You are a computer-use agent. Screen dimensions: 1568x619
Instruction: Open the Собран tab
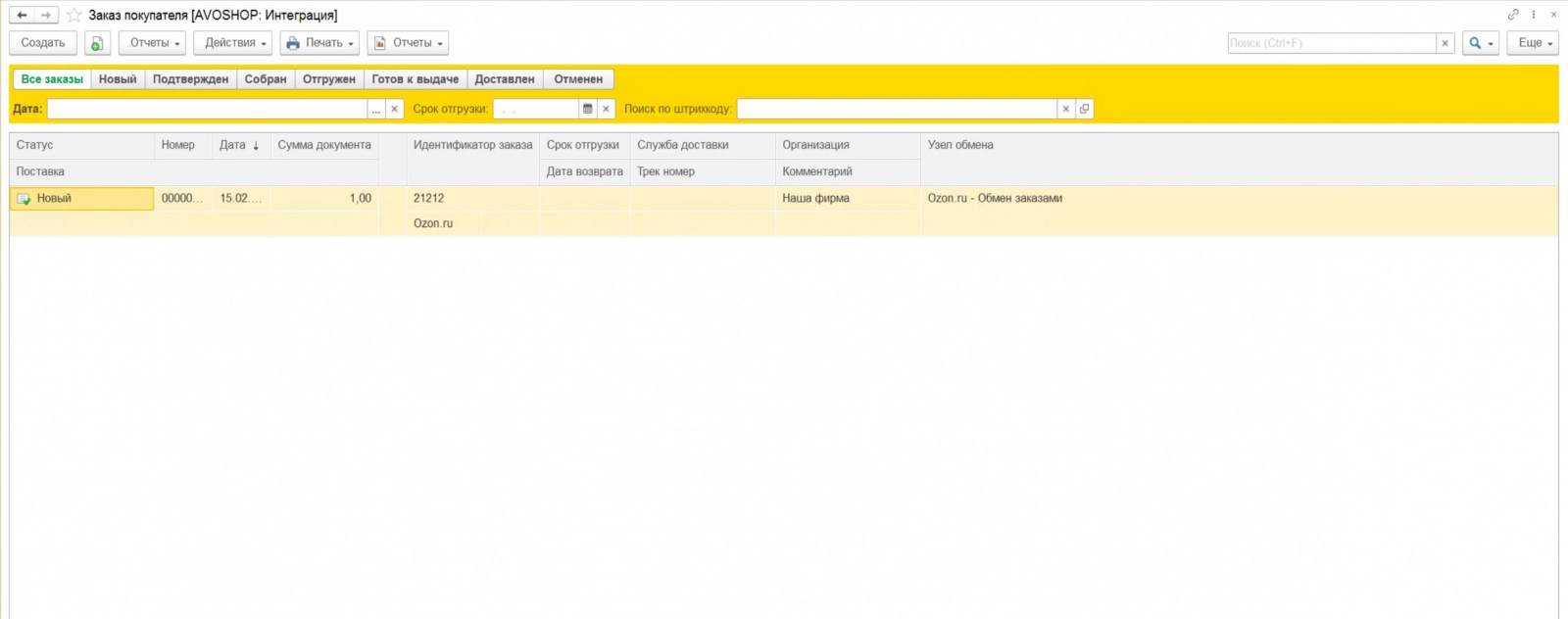coord(266,79)
